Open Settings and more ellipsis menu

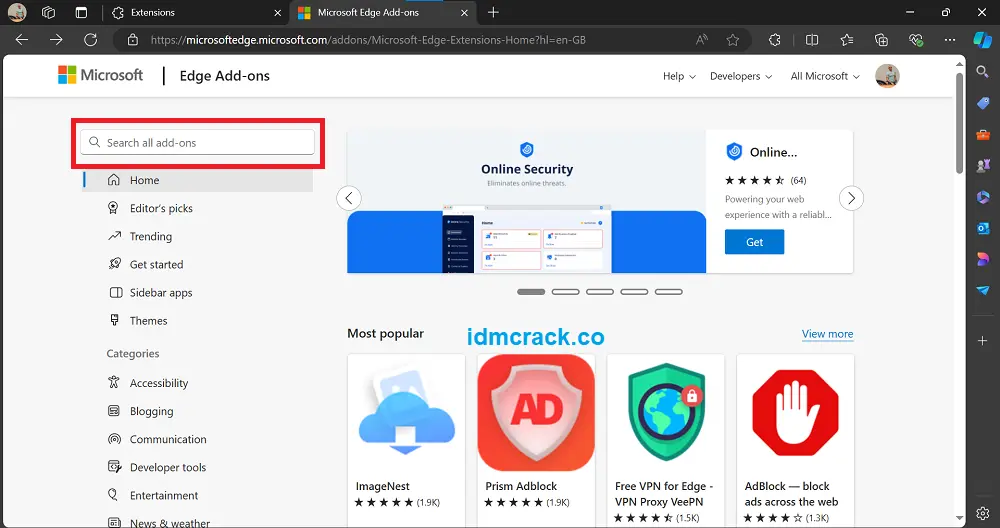(950, 40)
